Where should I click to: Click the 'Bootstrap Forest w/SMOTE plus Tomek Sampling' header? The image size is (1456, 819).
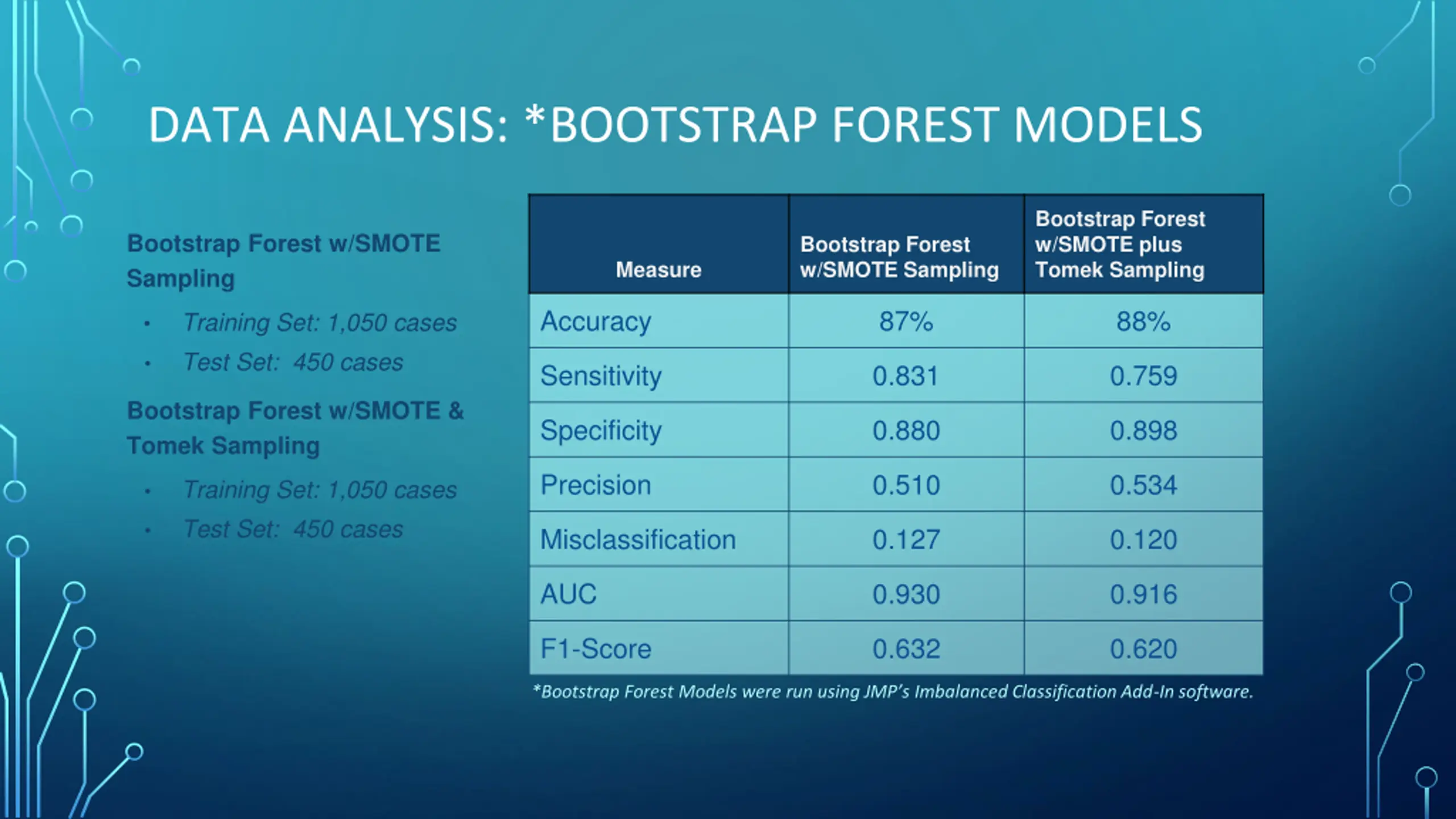coord(1120,245)
